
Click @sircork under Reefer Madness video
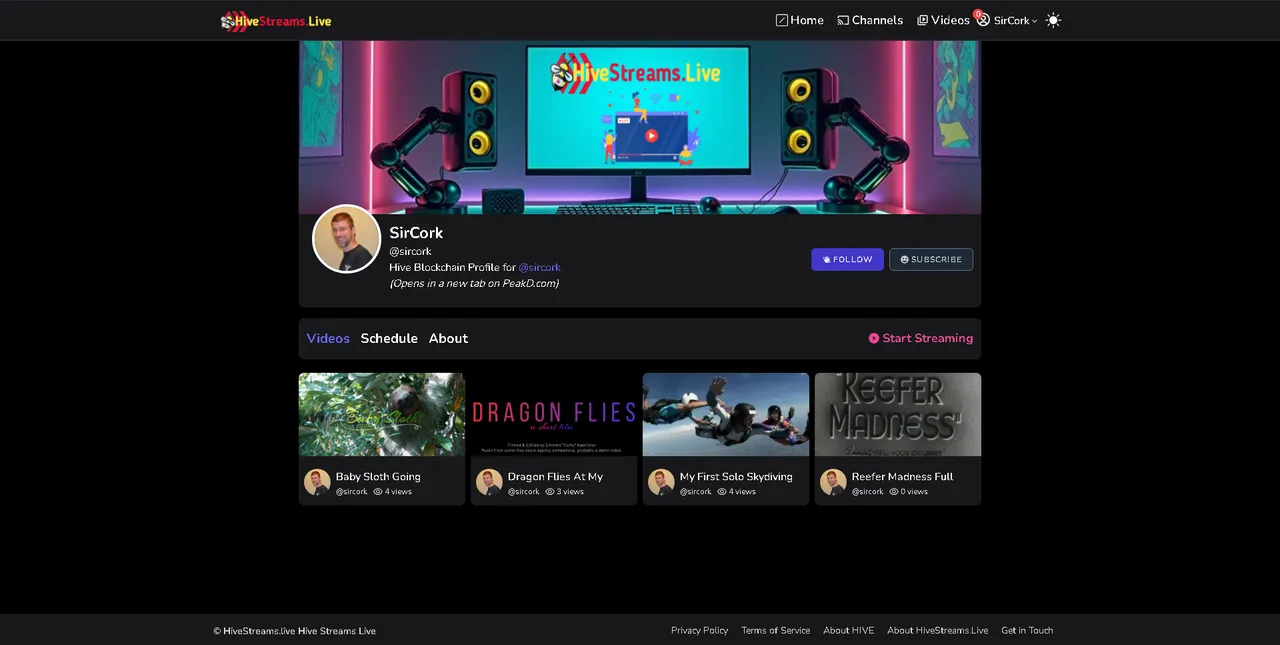click(868, 492)
